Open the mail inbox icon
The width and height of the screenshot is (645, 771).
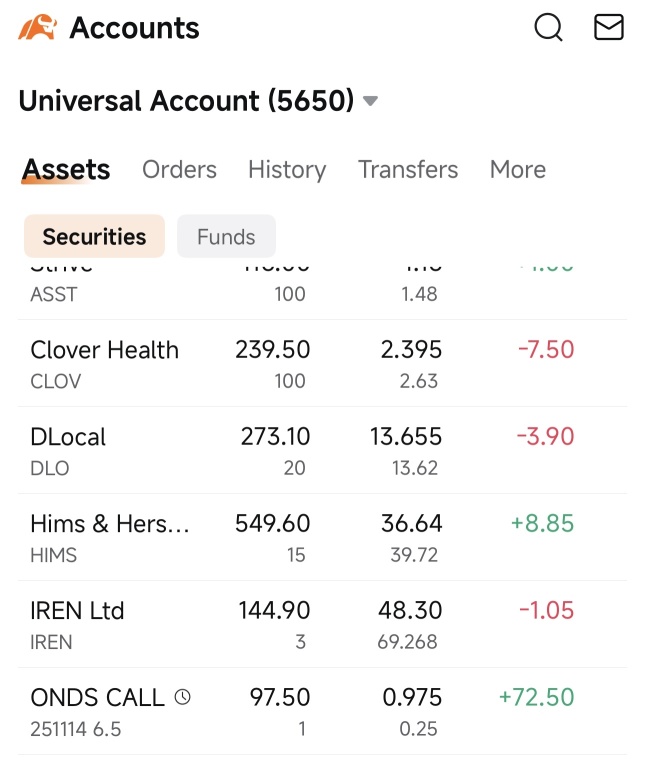coord(609,27)
